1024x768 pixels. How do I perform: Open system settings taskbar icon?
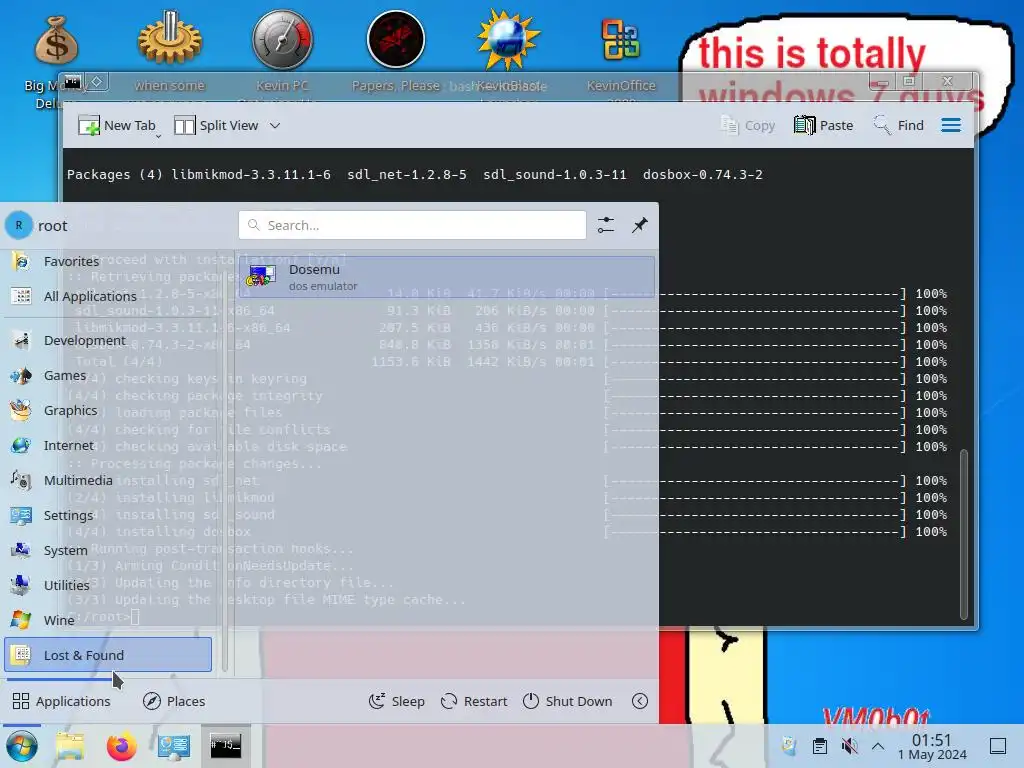click(174, 746)
